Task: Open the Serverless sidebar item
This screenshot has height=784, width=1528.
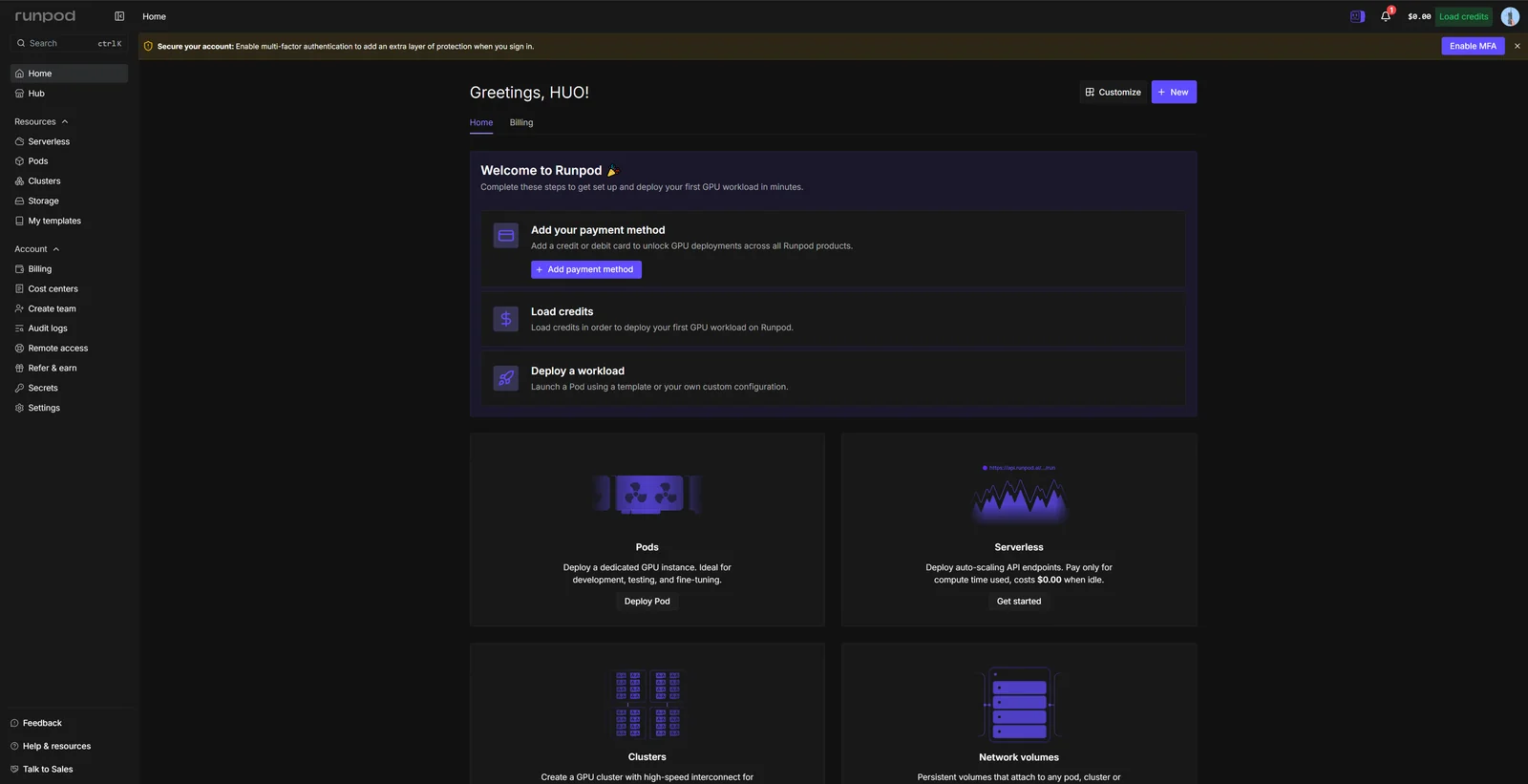Action: pyautogui.click(x=69, y=141)
